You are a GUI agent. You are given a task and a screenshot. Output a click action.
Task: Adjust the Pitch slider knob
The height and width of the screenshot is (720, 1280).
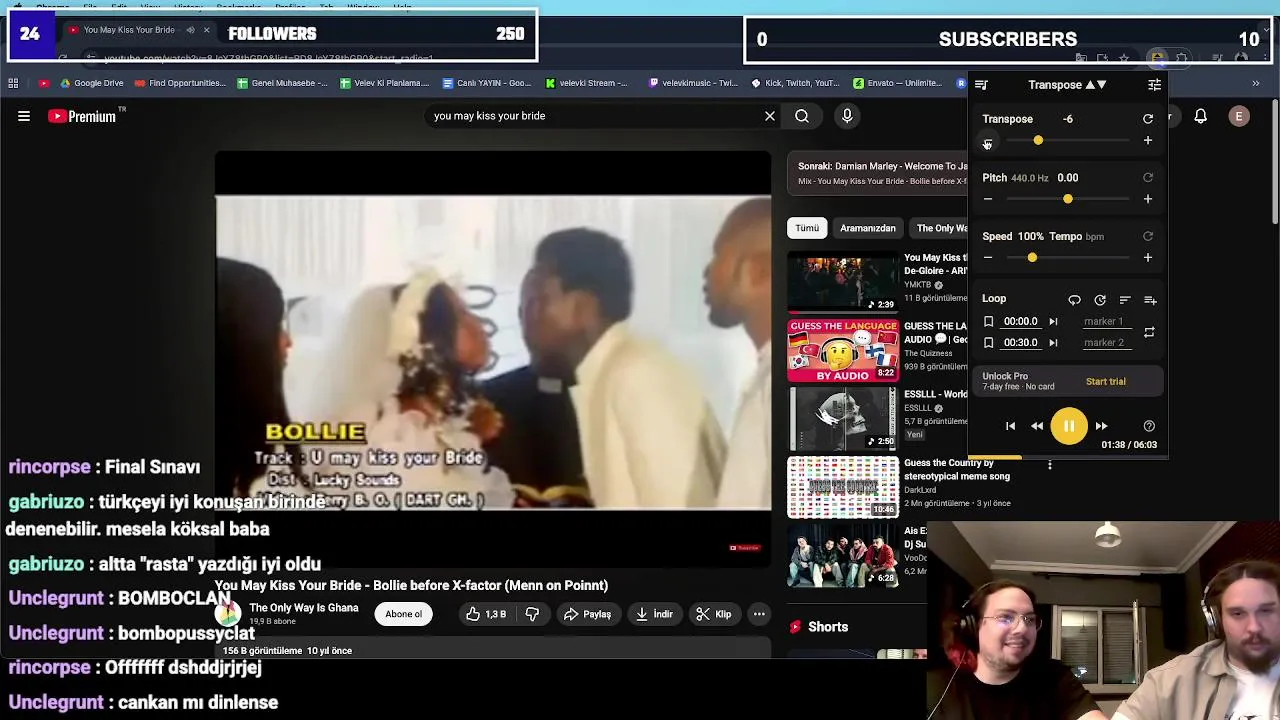click(x=1068, y=199)
